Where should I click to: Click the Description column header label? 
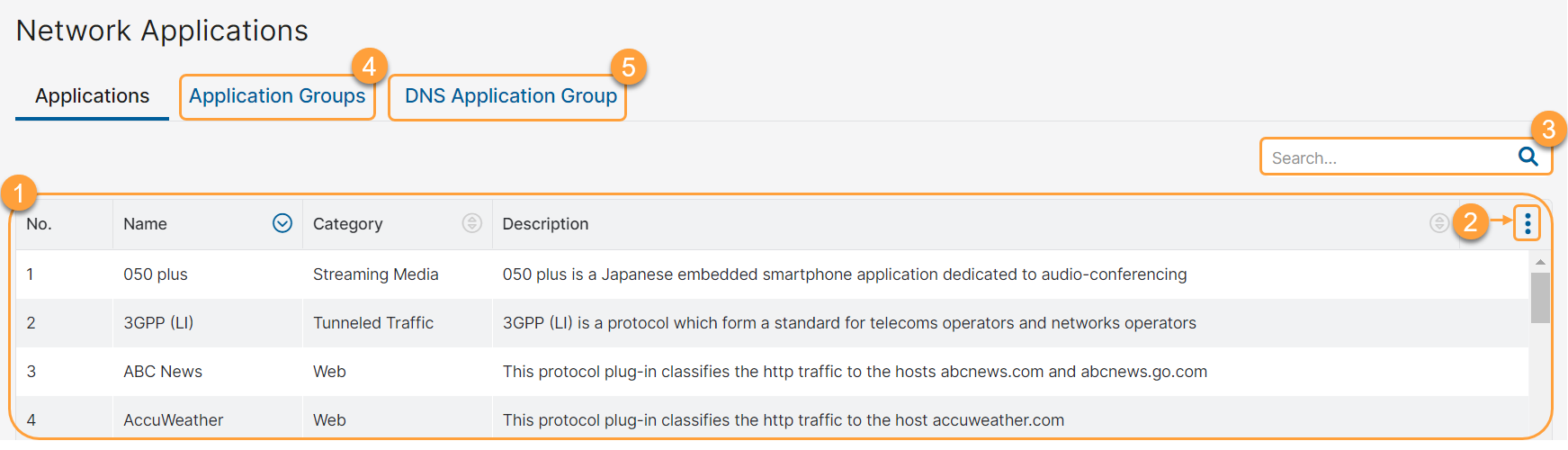[x=545, y=224]
